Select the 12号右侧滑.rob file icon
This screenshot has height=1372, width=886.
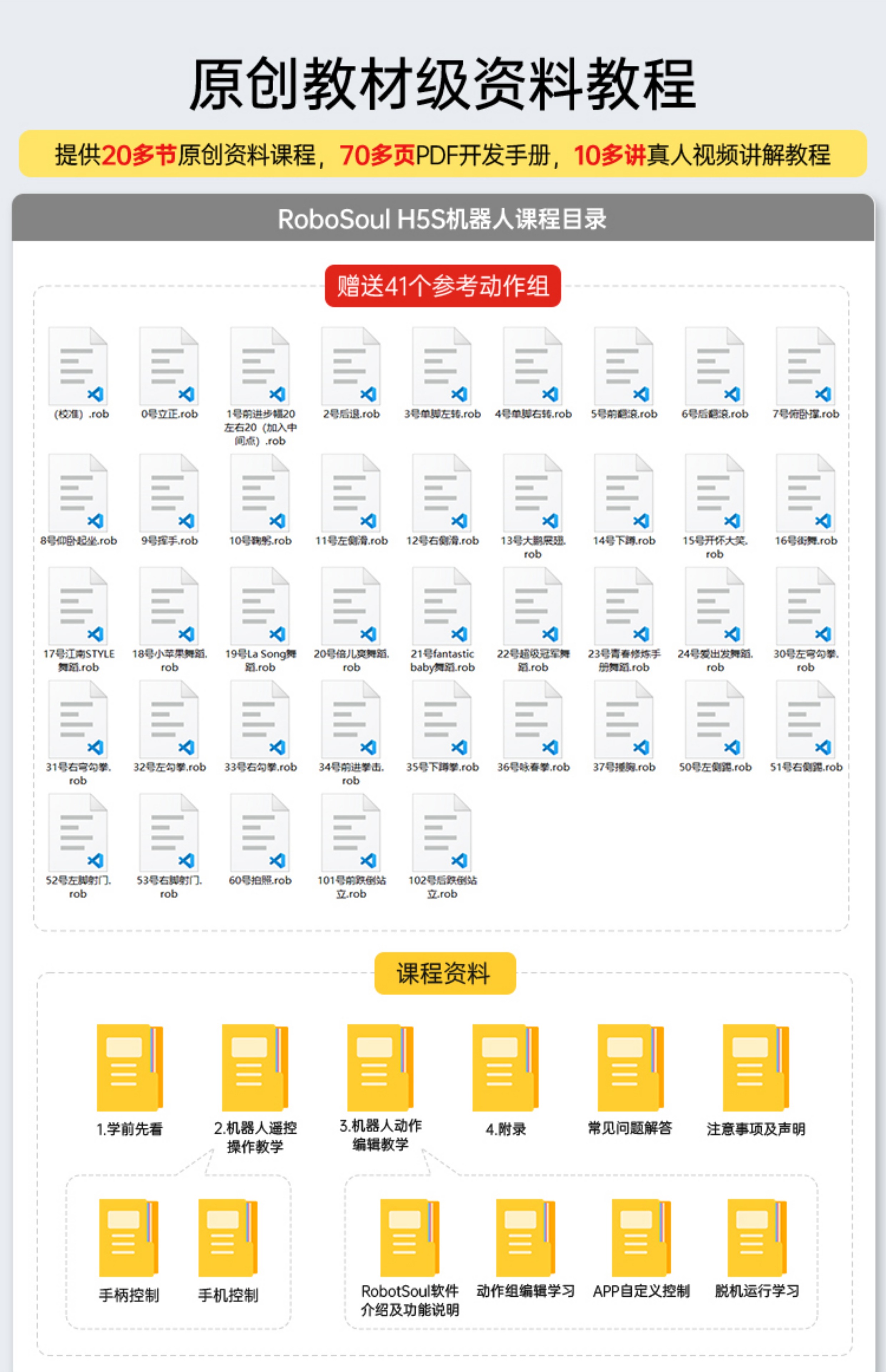coord(441,493)
